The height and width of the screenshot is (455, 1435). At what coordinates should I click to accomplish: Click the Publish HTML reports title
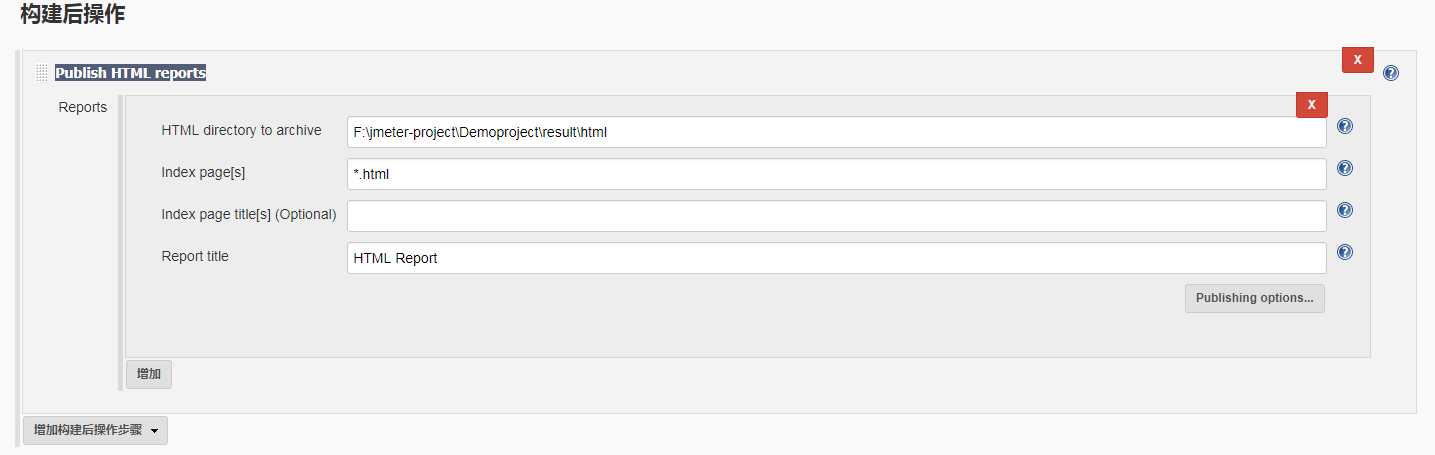point(130,73)
